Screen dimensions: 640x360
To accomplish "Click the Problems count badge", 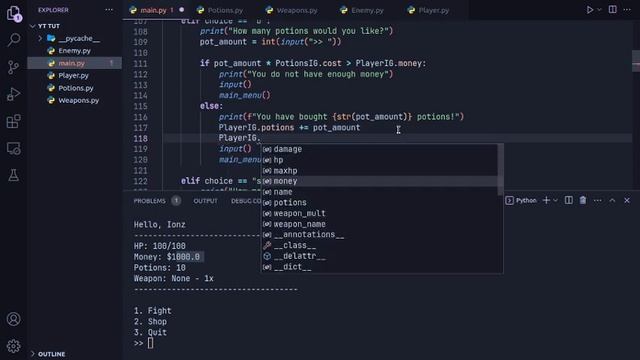I will (176, 201).
